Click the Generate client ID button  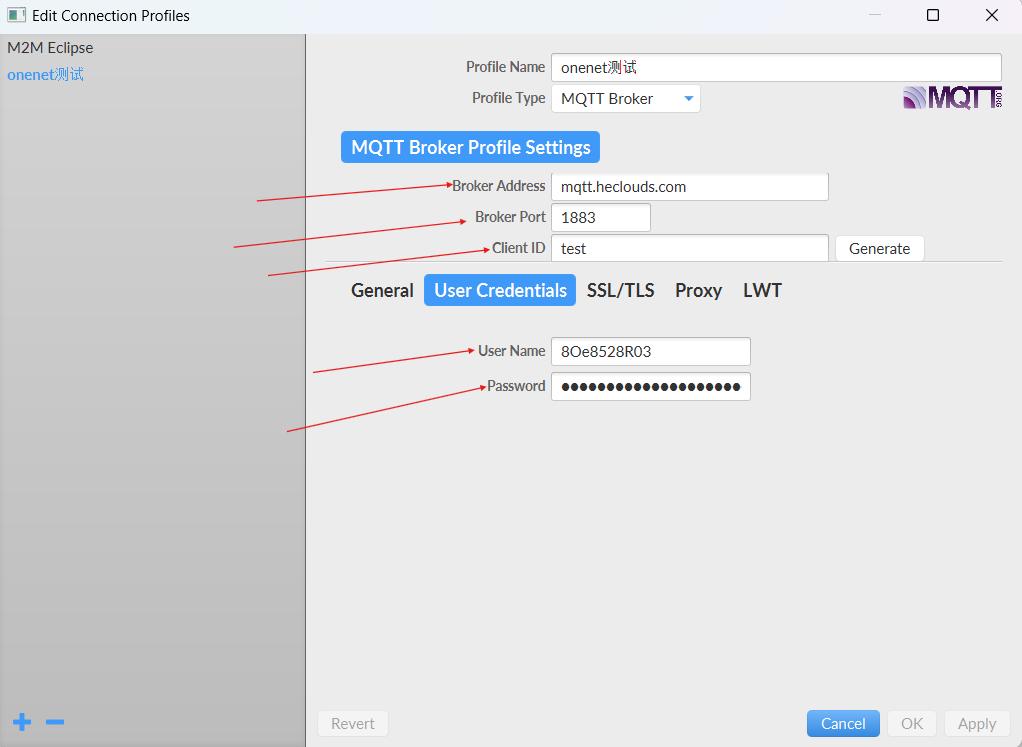coord(879,248)
